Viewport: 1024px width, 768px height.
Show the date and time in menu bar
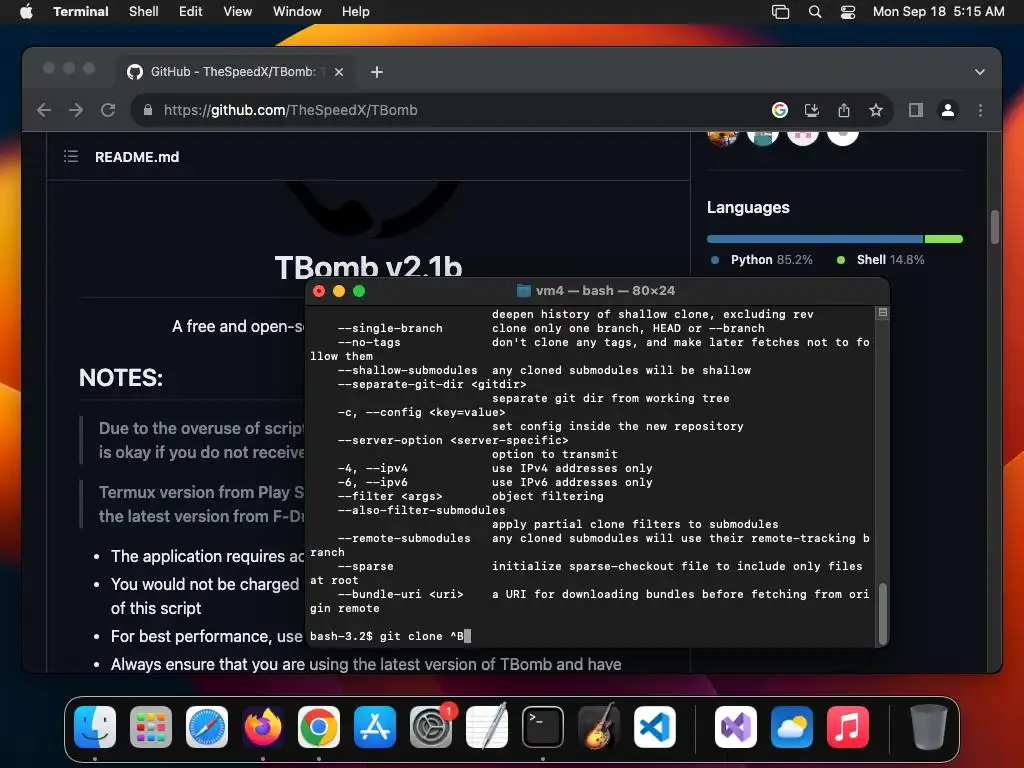(x=938, y=11)
